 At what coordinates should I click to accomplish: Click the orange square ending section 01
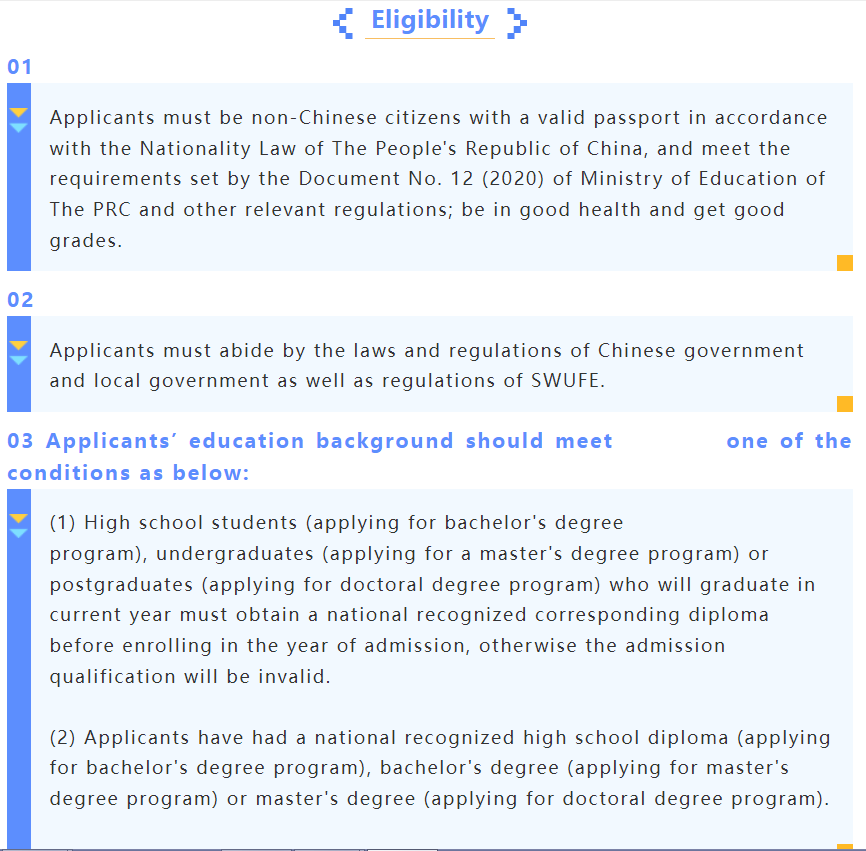pyautogui.click(x=844, y=263)
